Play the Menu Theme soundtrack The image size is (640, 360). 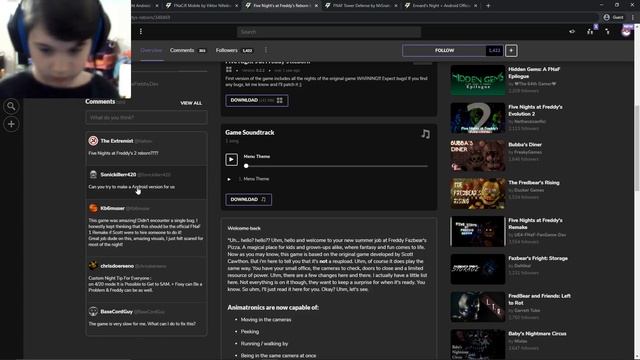[231, 160]
